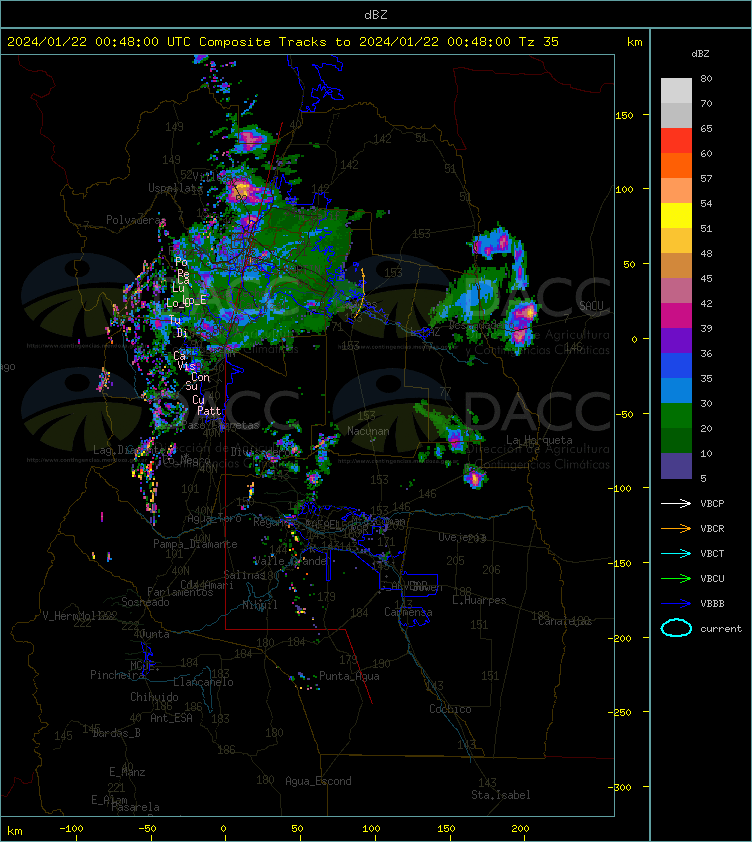This screenshot has height=842, width=752.
Task: Click the 'SACU' place label
Action: click(x=591, y=306)
